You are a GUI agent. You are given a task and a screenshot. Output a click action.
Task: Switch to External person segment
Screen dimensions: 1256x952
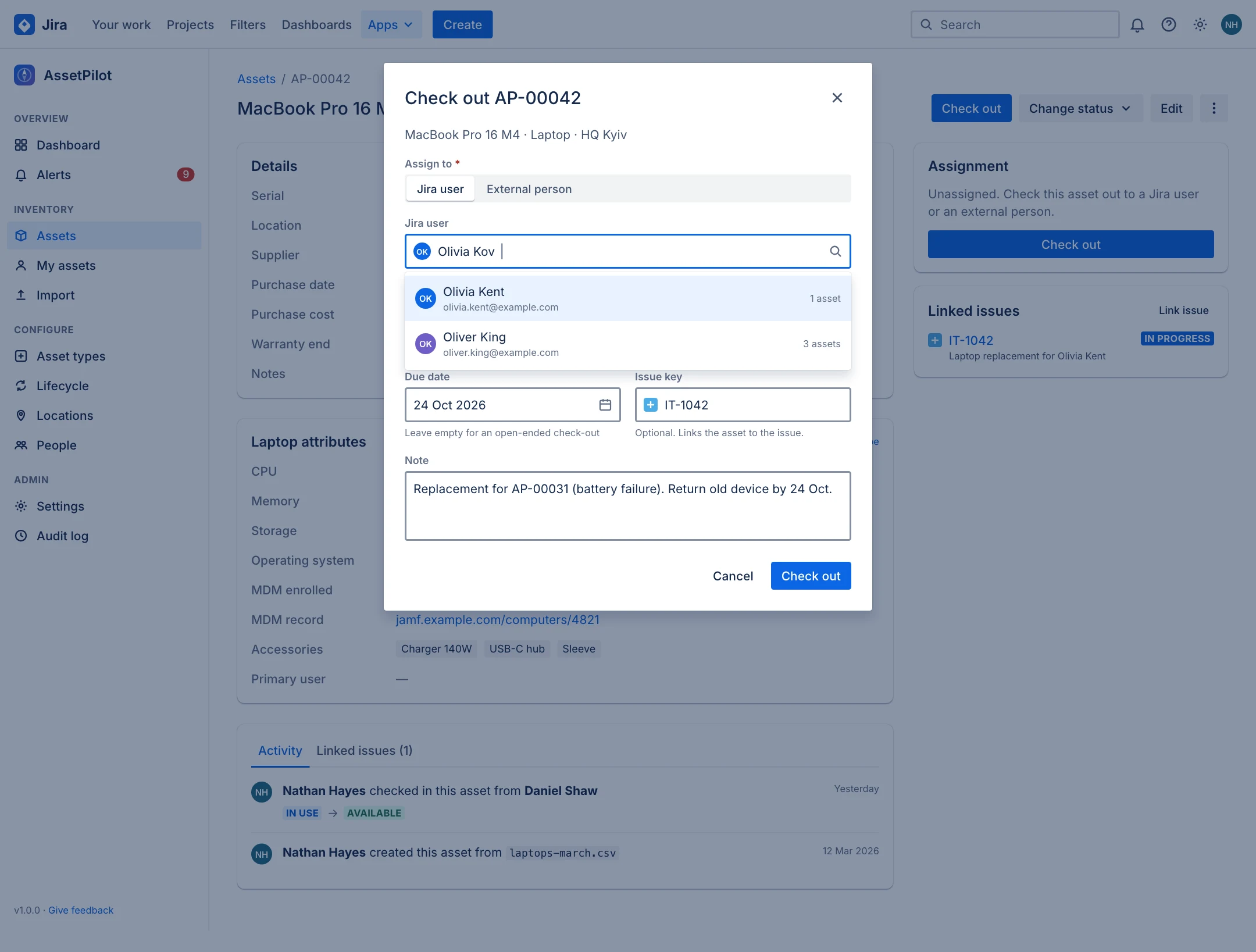529,189
